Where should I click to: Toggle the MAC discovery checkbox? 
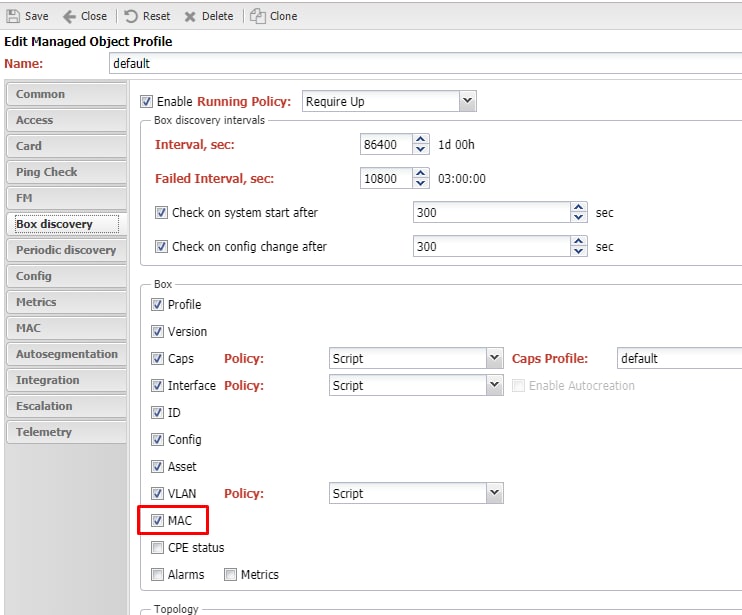coord(157,520)
